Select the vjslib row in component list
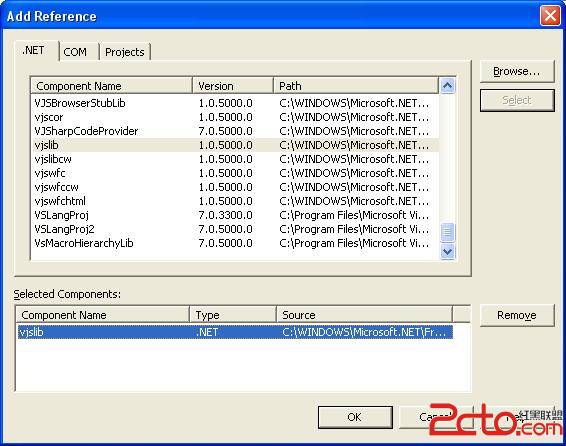Screen dimensions: 566x446 [x=235, y=145]
